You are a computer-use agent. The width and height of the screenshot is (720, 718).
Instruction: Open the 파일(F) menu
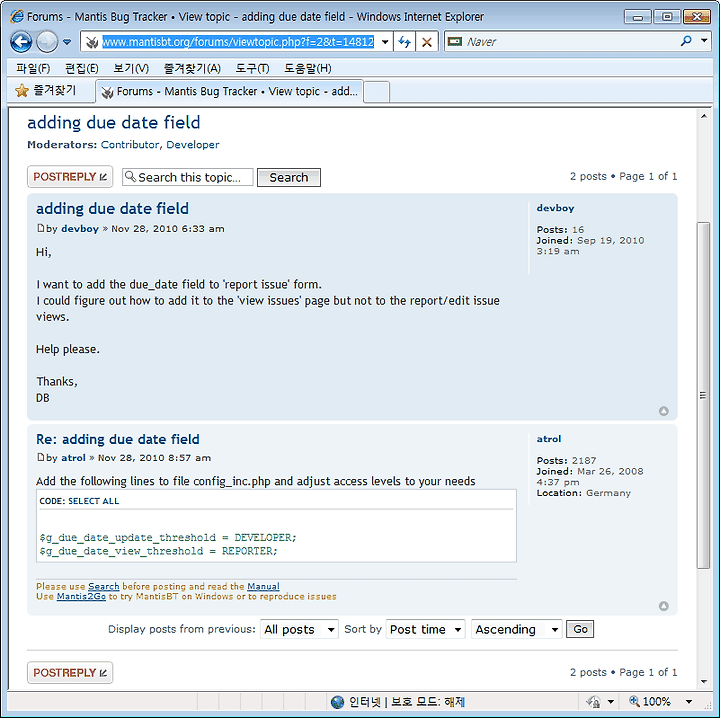click(33, 68)
